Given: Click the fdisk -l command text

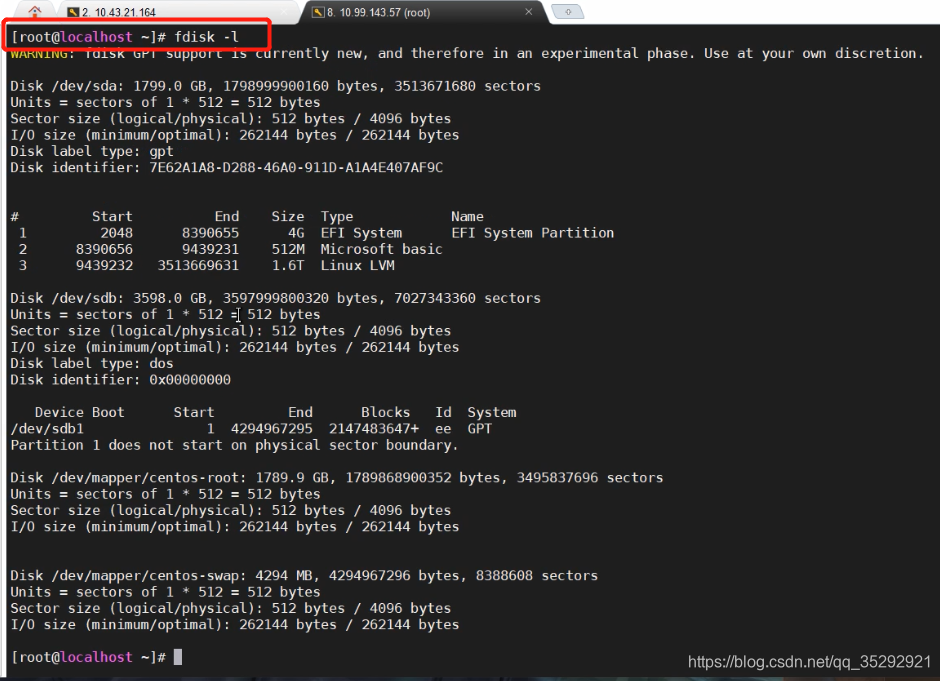Looking at the screenshot, I should pyautogui.click(x=206, y=37).
